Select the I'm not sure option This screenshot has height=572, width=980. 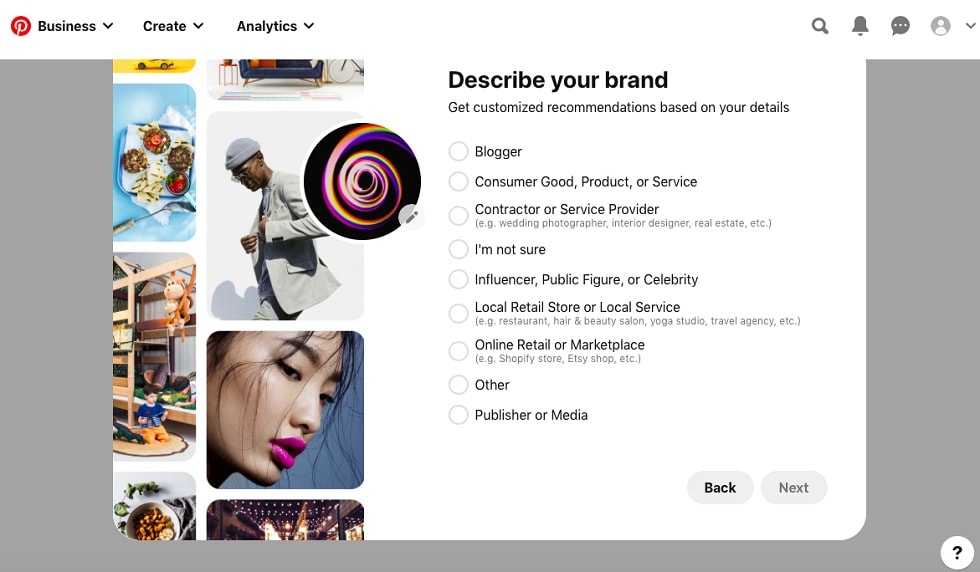pos(458,249)
